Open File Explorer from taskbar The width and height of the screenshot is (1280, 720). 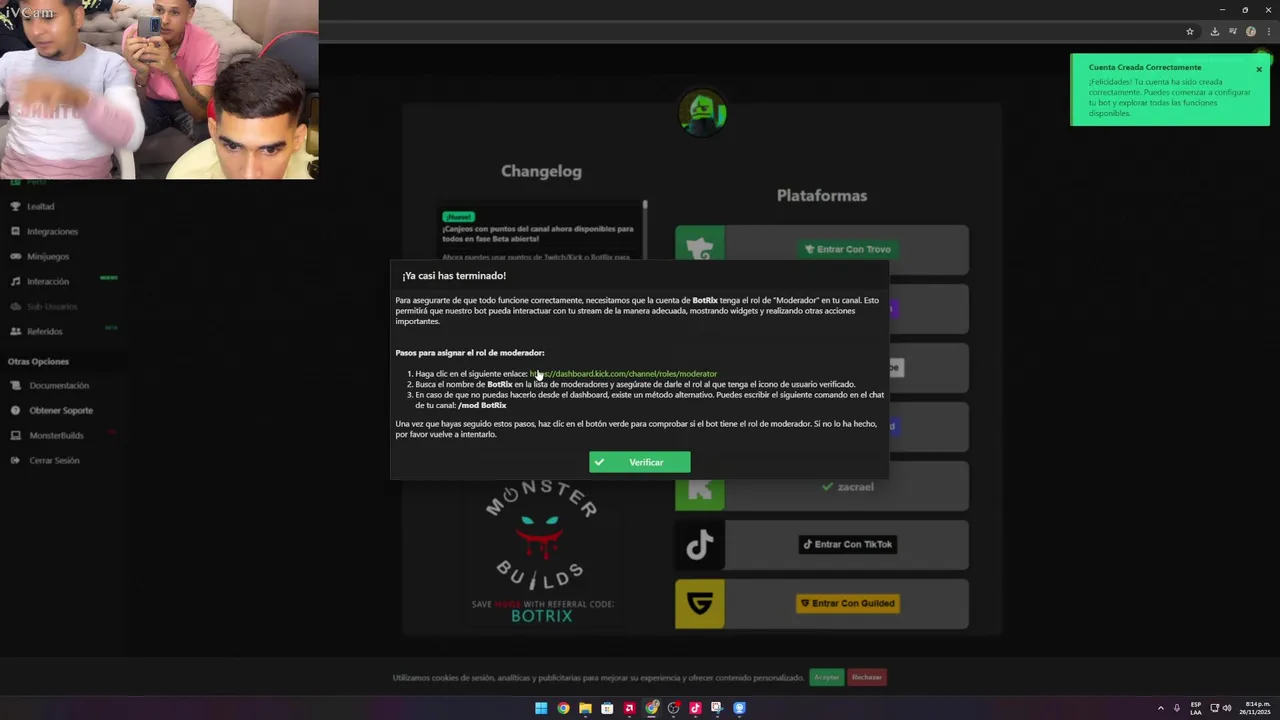(585, 708)
